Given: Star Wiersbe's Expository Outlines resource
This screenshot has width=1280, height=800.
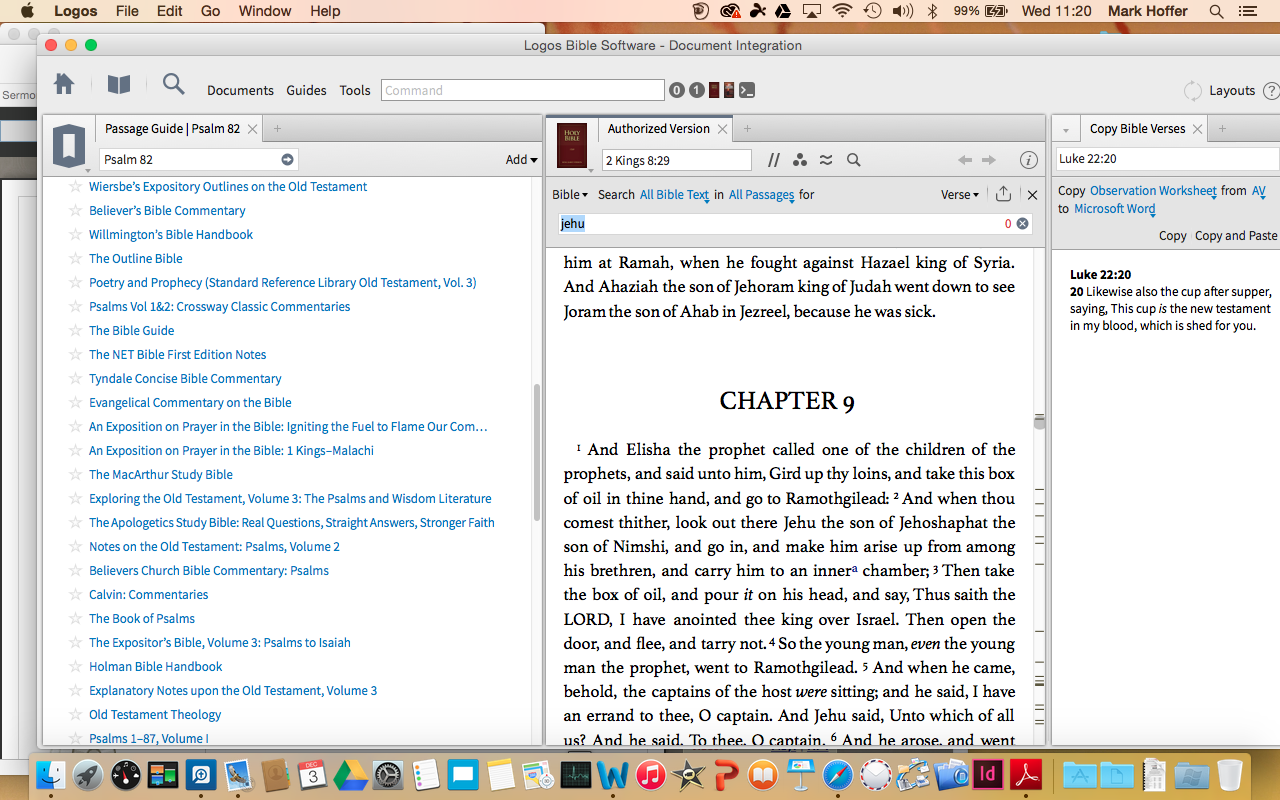Looking at the screenshot, I should pos(74,187).
